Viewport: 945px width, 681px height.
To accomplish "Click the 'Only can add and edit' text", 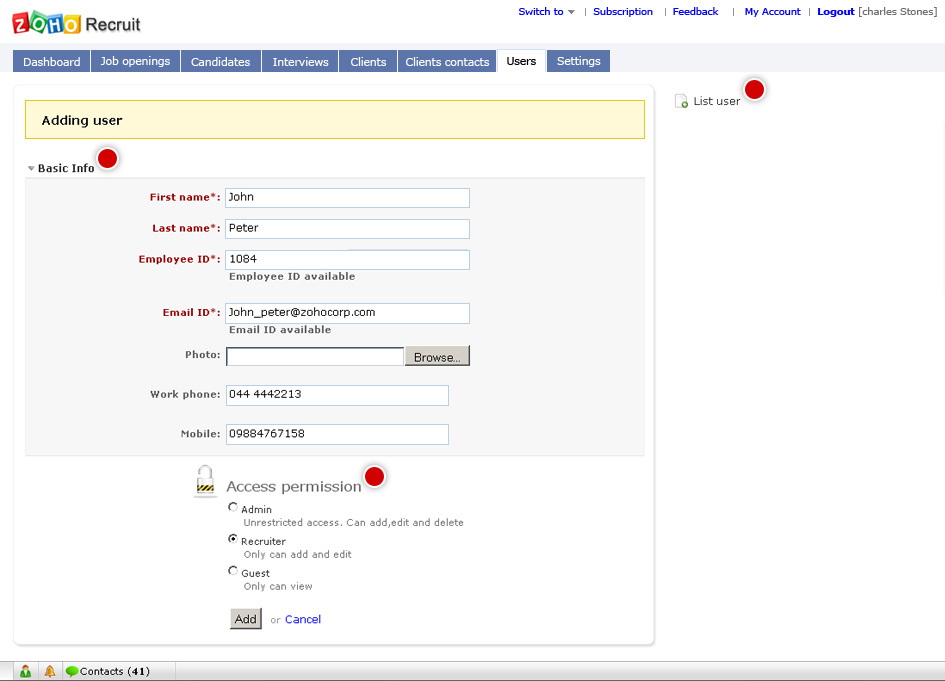I will point(297,554).
